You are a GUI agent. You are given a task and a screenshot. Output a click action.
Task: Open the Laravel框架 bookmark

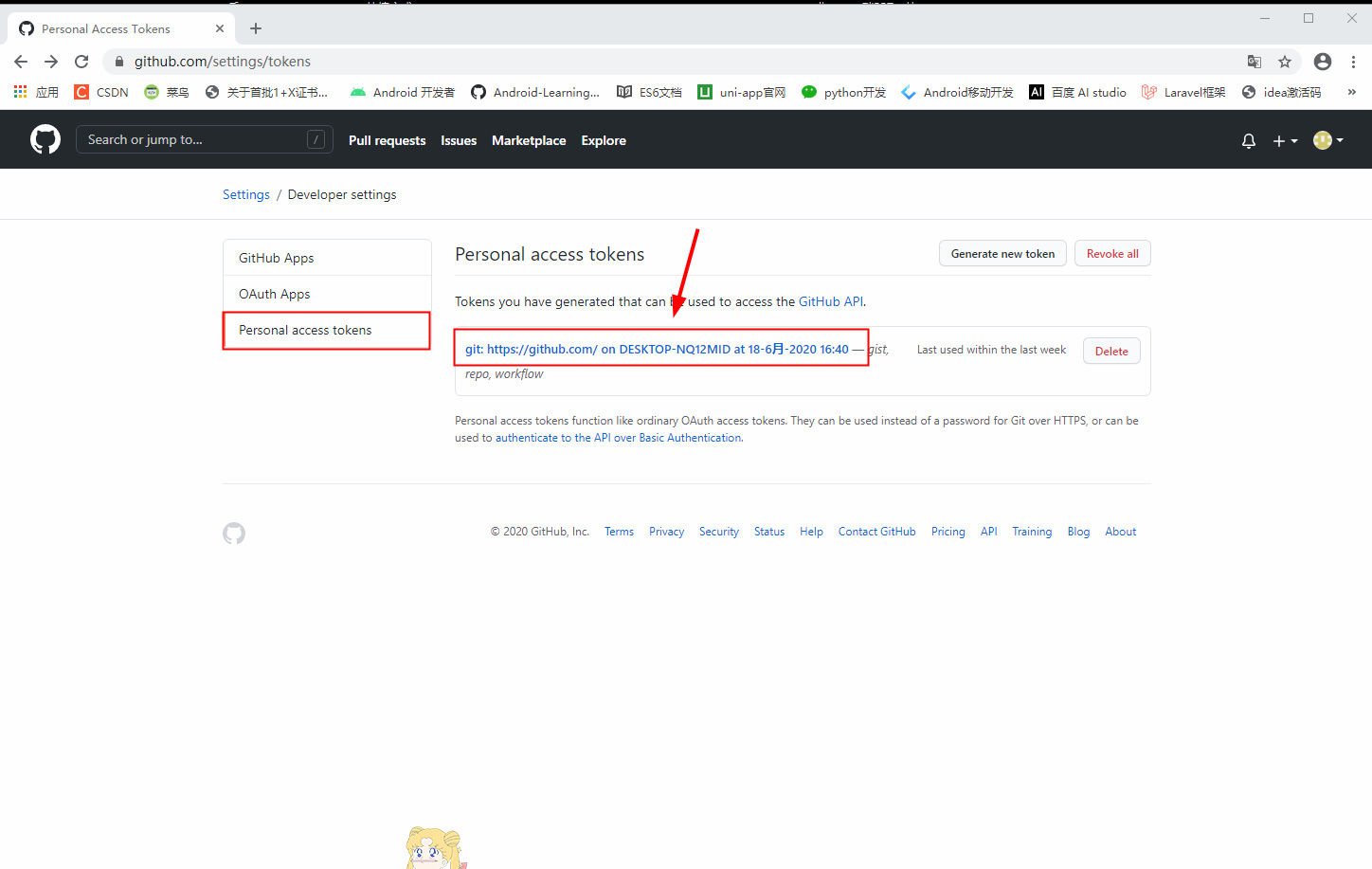tap(1183, 92)
